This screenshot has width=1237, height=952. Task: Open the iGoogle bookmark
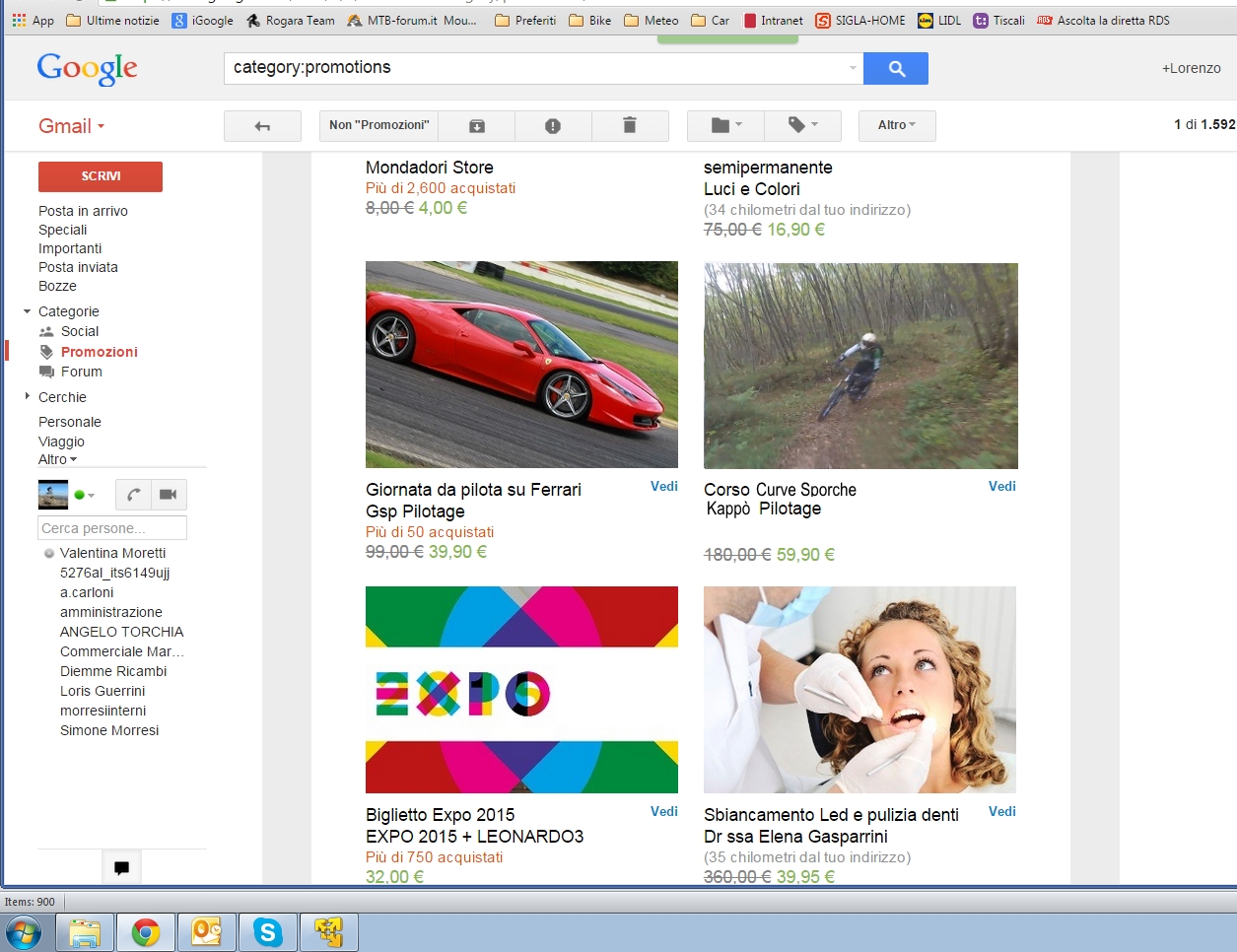(202, 20)
